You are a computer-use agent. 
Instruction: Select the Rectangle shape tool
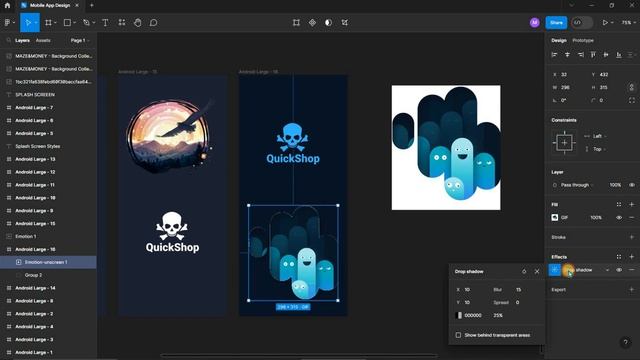[x=67, y=23]
